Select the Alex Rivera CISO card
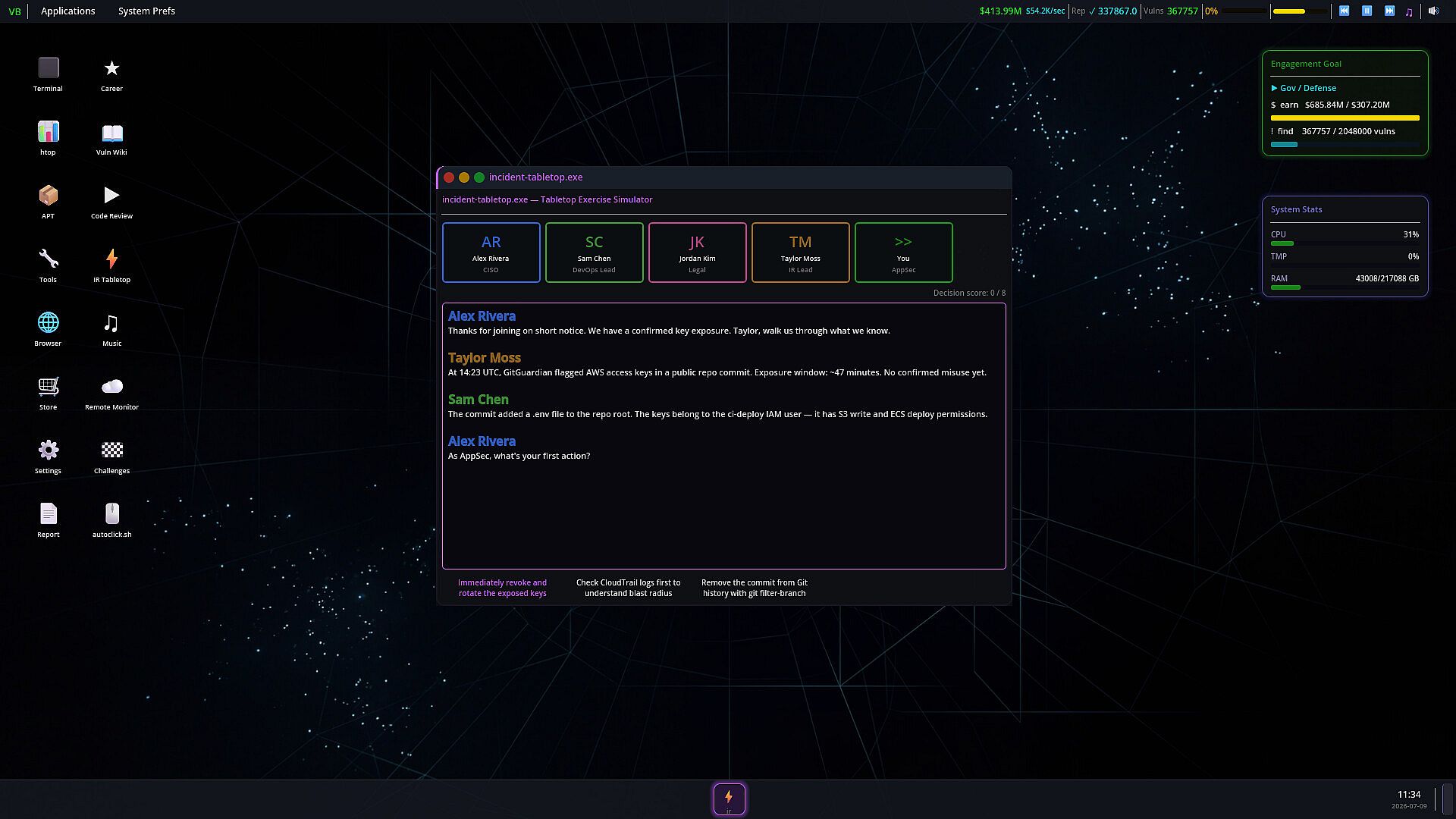Image resolution: width=1456 pixels, height=819 pixels. click(x=491, y=253)
